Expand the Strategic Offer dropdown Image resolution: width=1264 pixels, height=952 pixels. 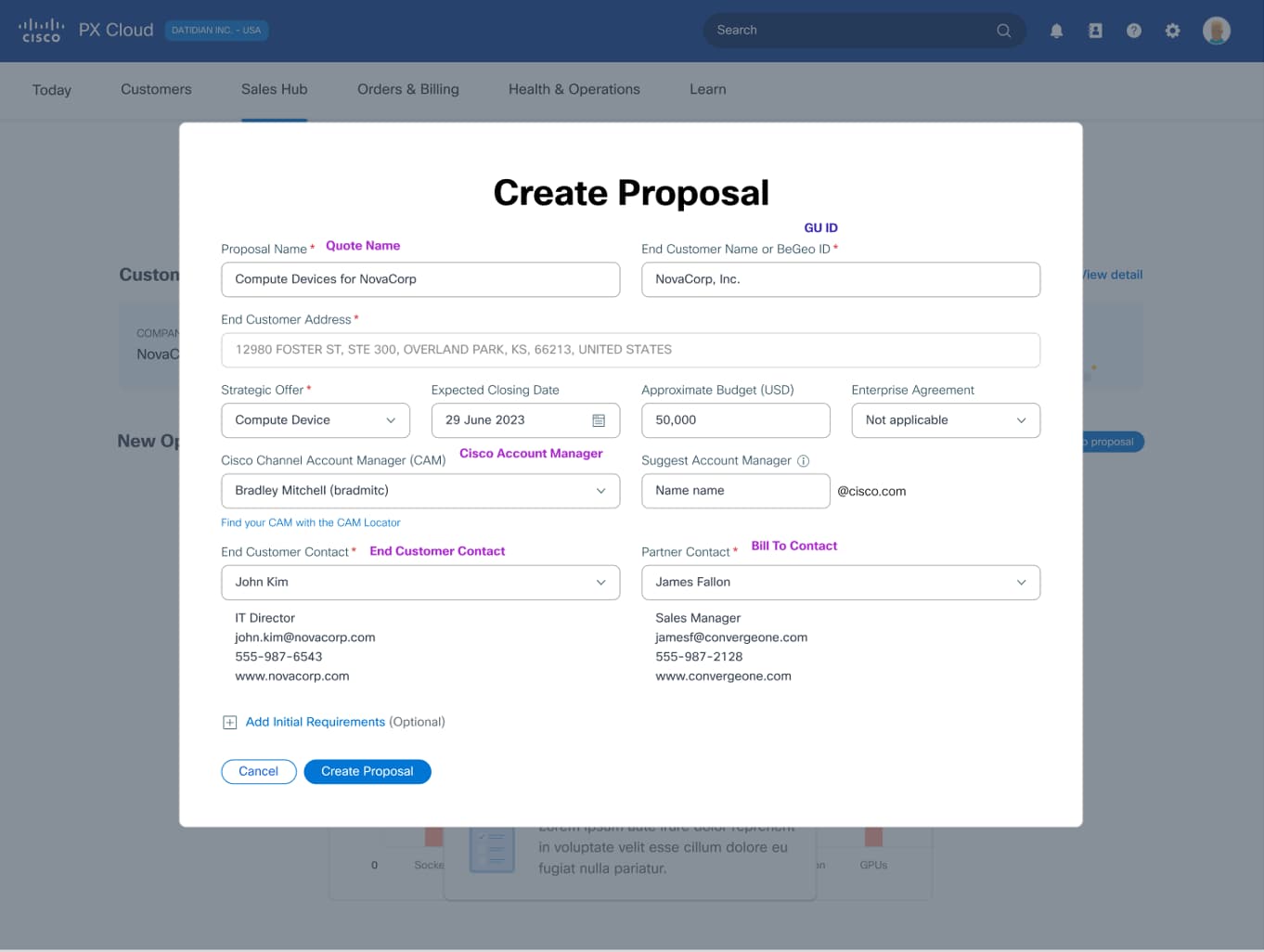click(316, 420)
